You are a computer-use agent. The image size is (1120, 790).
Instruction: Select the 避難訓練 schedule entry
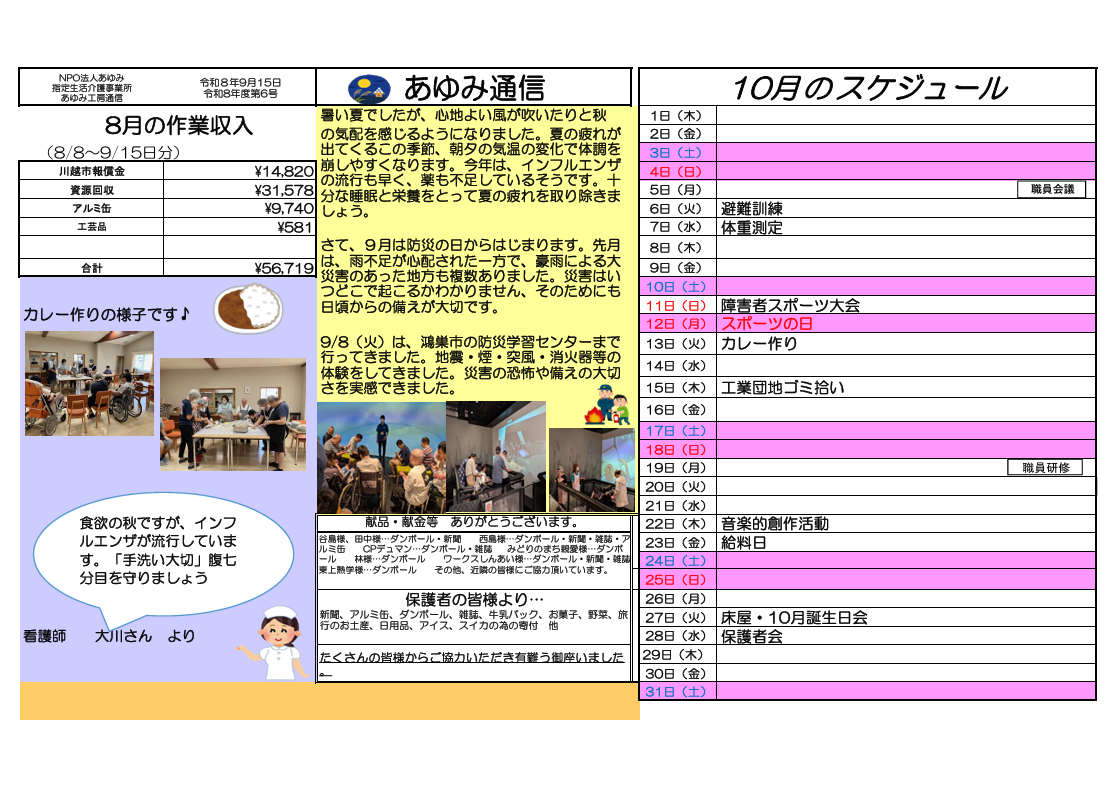pos(751,209)
